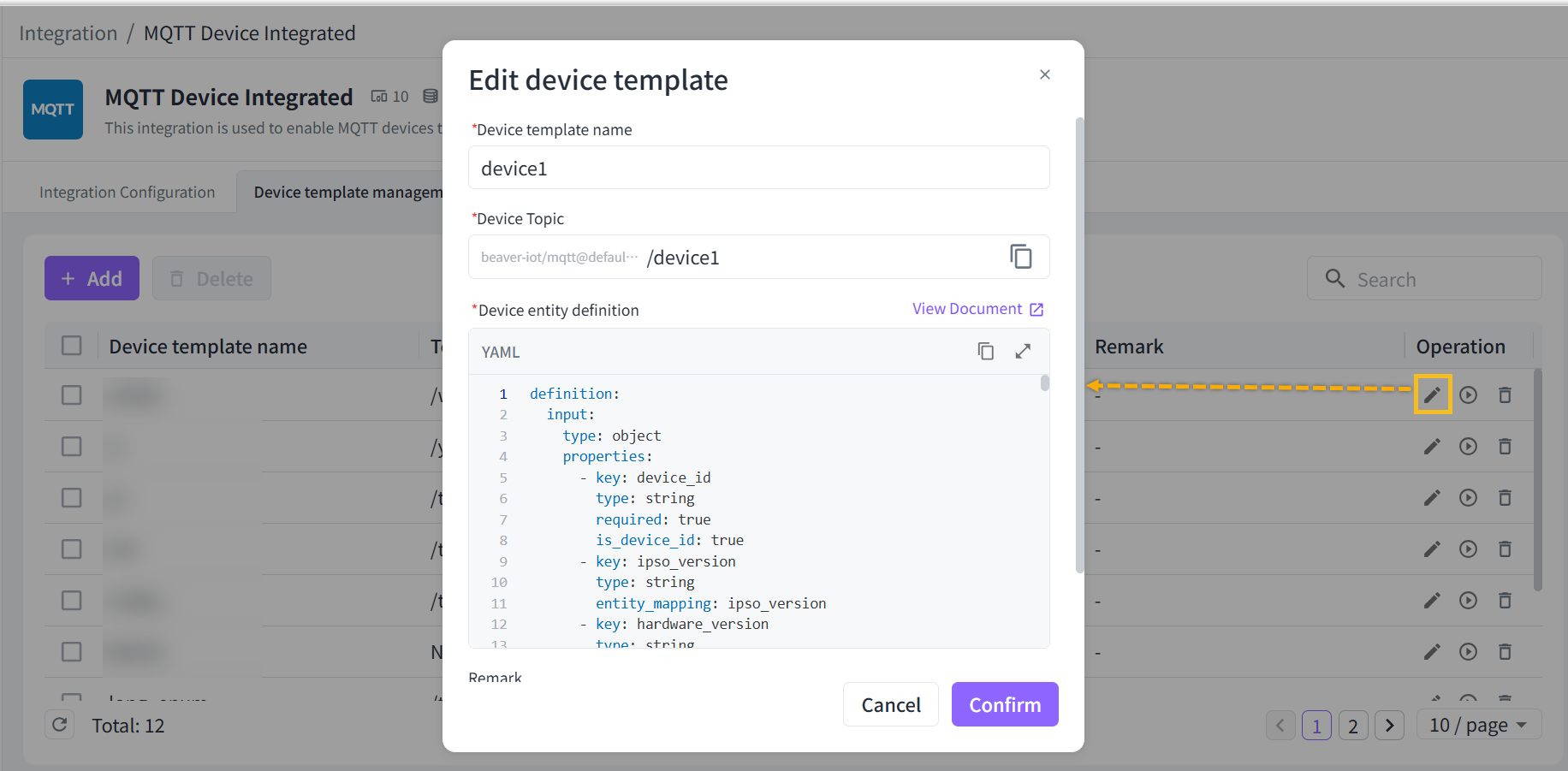The width and height of the screenshot is (1568, 771).
Task: Click the test play icon in first row
Action: (x=1468, y=394)
